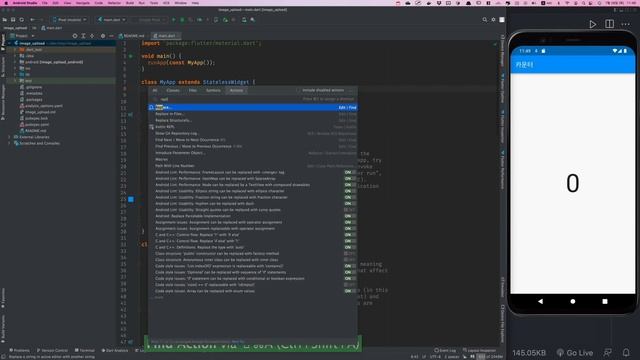Image resolution: width=640 pixels, height=360 pixels.
Task: Start debugging with the Debug bug icon
Action: (182, 20)
